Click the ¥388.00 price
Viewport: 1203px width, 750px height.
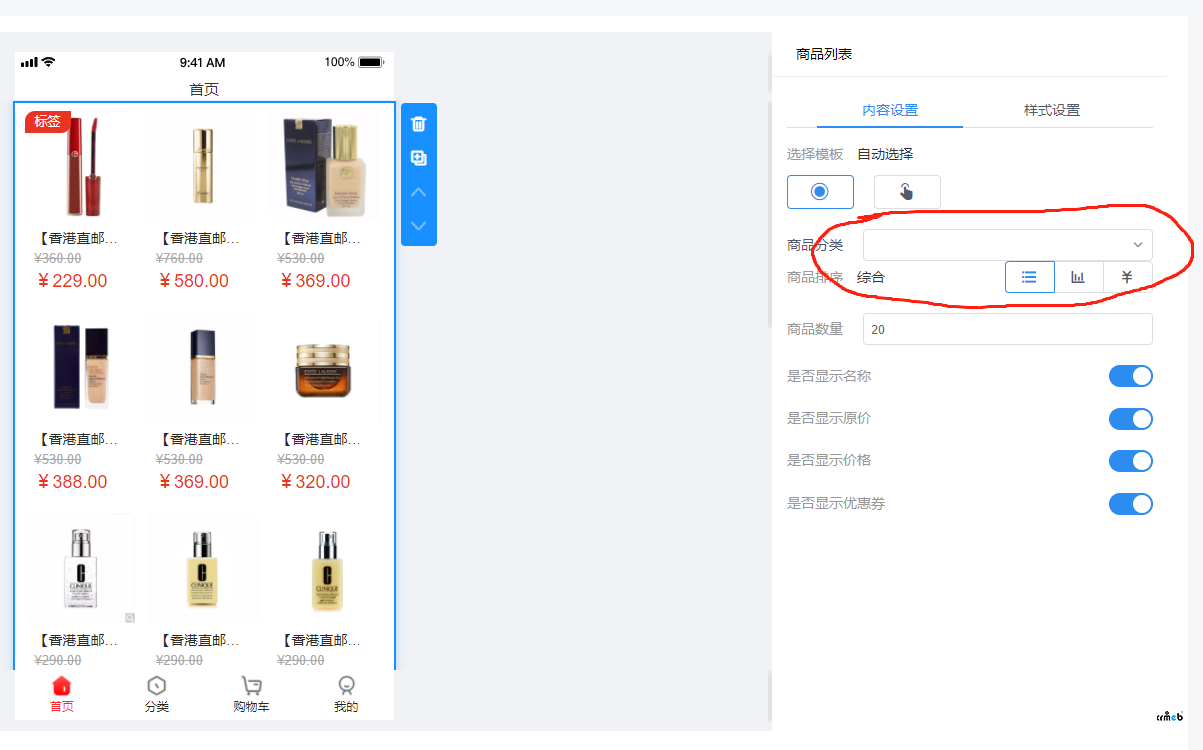coord(72,482)
